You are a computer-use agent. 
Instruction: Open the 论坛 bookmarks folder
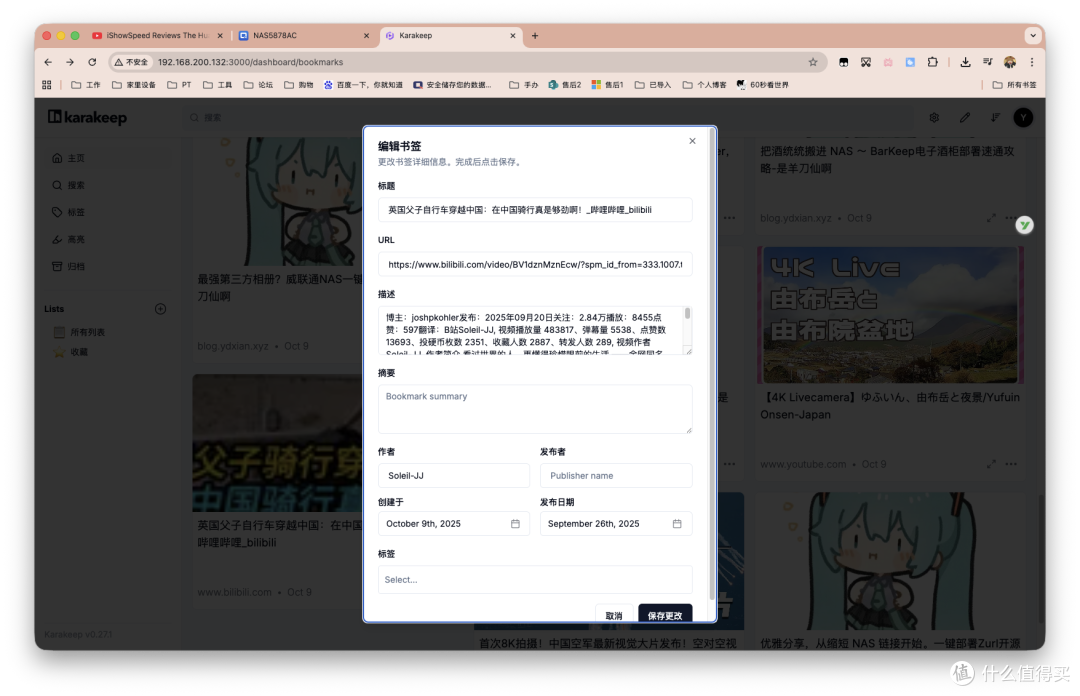(258, 85)
